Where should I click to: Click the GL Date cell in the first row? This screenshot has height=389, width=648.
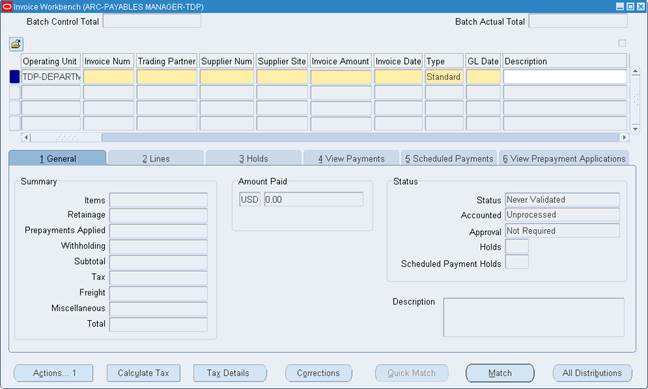coord(483,77)
